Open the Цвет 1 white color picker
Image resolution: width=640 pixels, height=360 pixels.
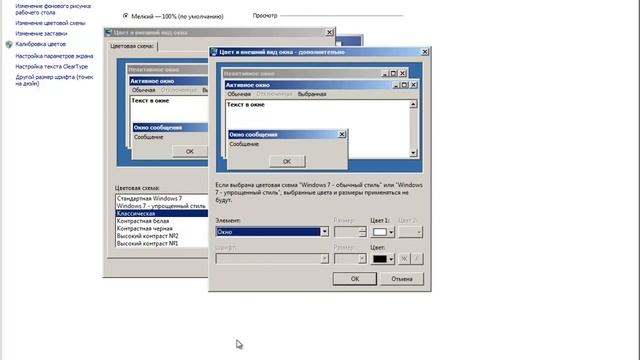click(382, 232)
